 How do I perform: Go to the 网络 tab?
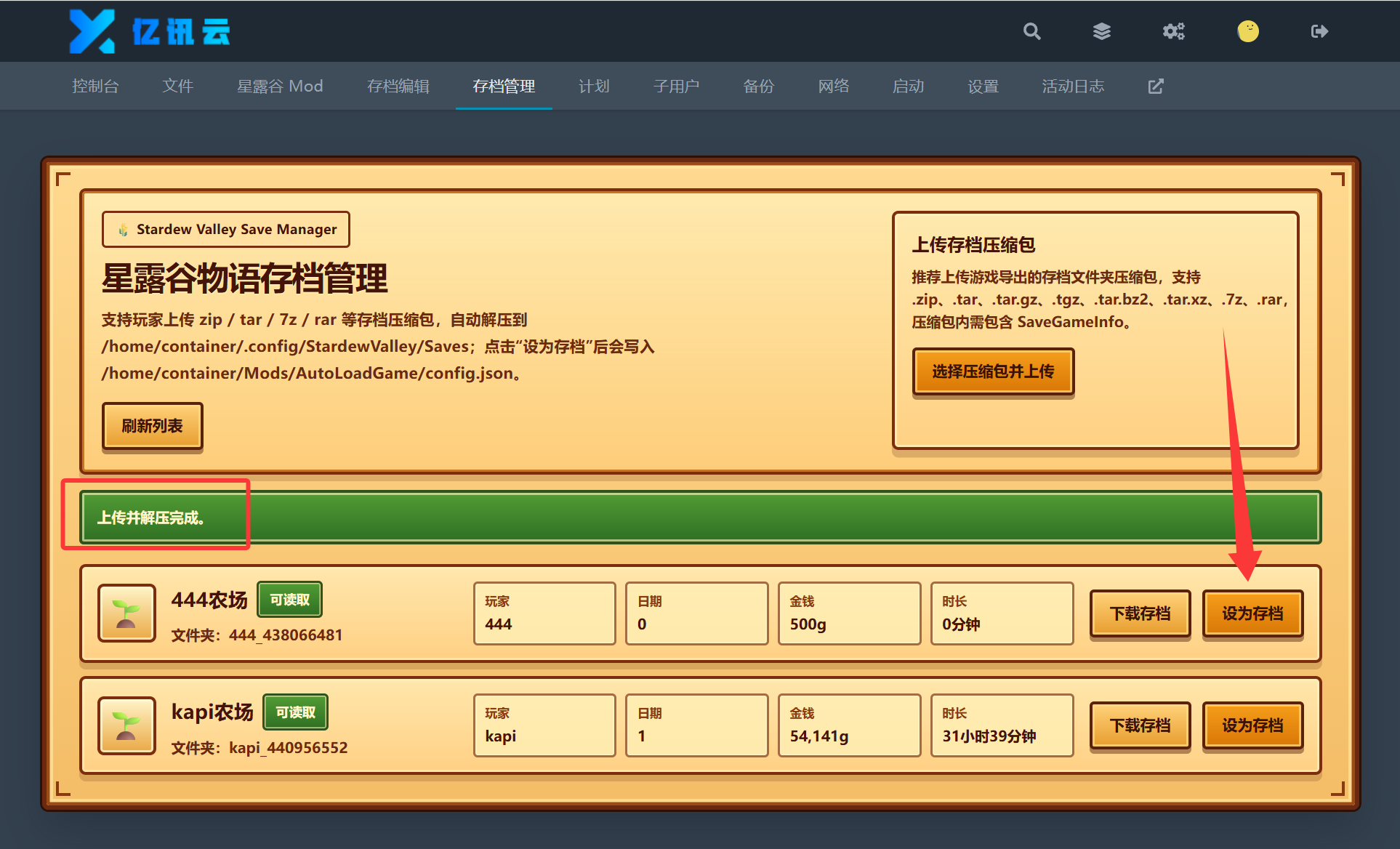(x=833, y=86)
